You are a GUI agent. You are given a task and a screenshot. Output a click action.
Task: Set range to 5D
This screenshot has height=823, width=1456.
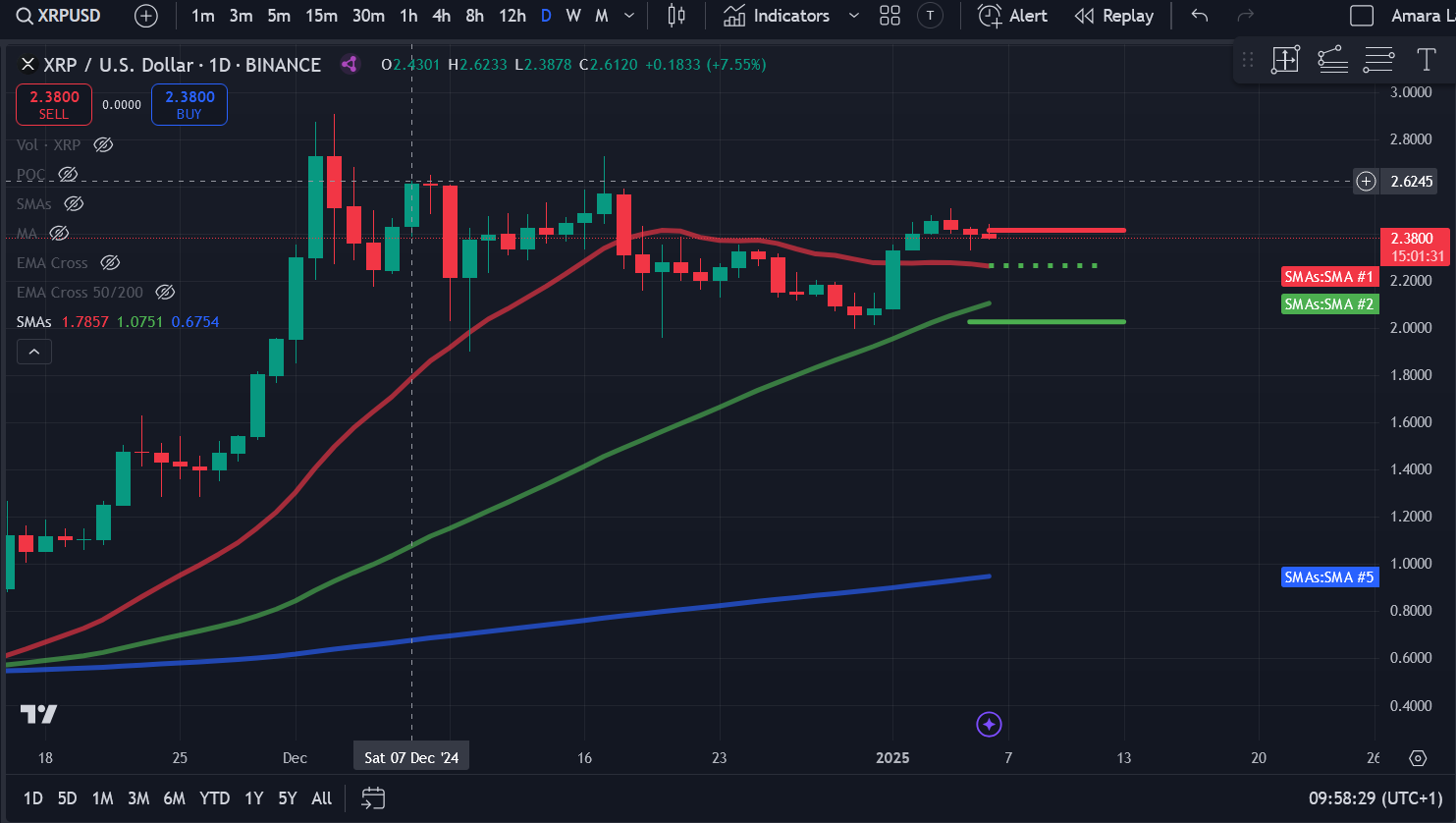click(x=67, y=797)
